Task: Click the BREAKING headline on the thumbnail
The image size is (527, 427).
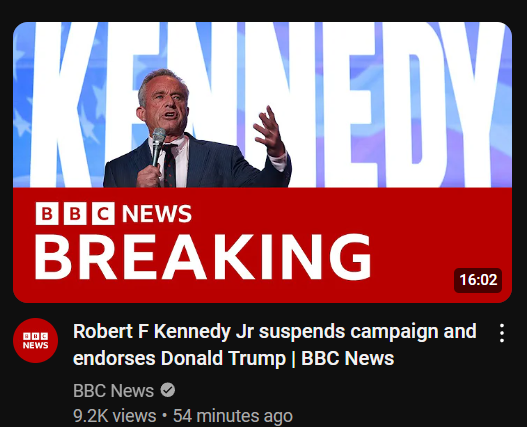Action: click(203, 257)
